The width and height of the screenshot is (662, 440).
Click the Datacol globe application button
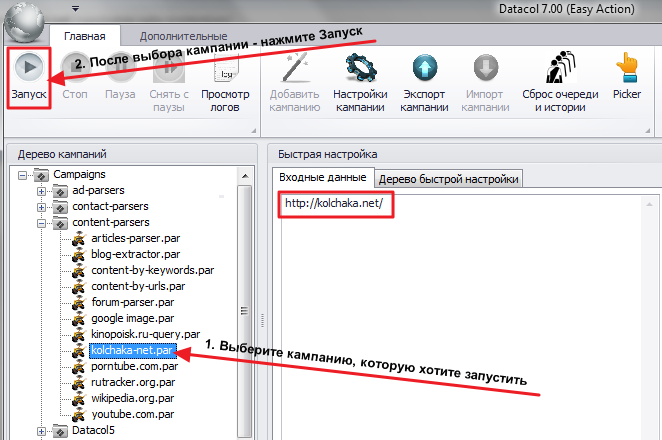[x=24, y=21]
